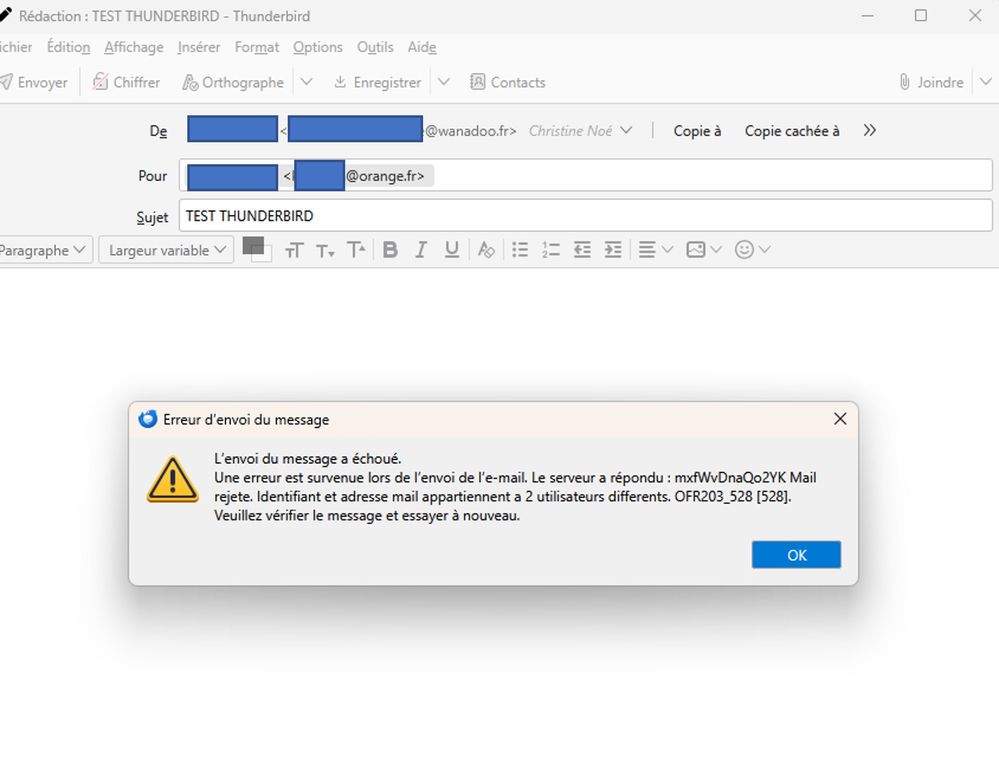Screen dimensions: 999x784
Task: Click the Chiffrer encryption button
Action: pos(126,82)
